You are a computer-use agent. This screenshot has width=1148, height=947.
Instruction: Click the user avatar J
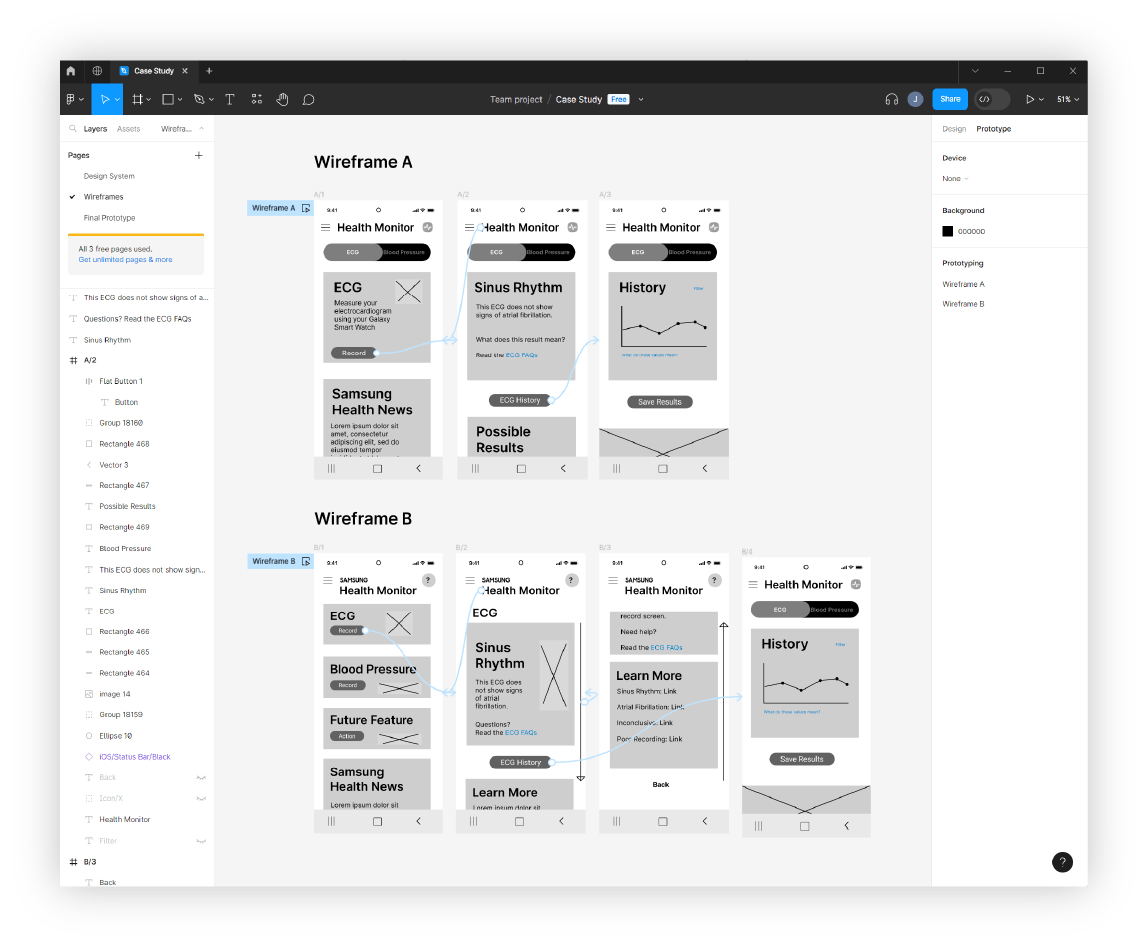click(x=915, y=100)
